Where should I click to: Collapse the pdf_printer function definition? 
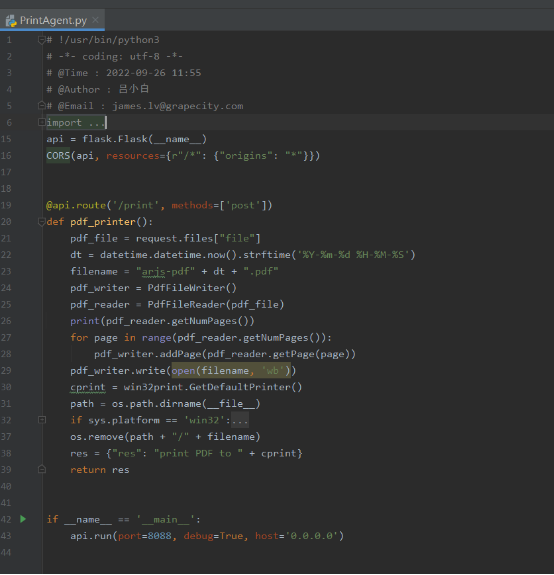pos(41,221)
